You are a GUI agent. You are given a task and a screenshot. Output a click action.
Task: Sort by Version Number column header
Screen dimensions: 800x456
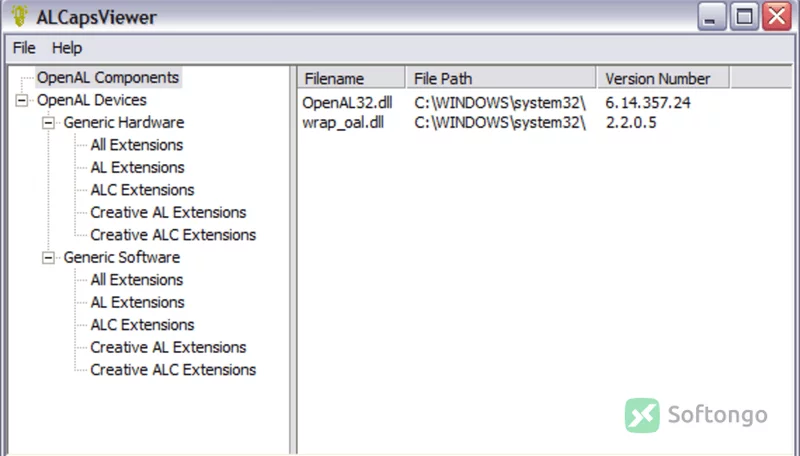(x=663, y=78)
